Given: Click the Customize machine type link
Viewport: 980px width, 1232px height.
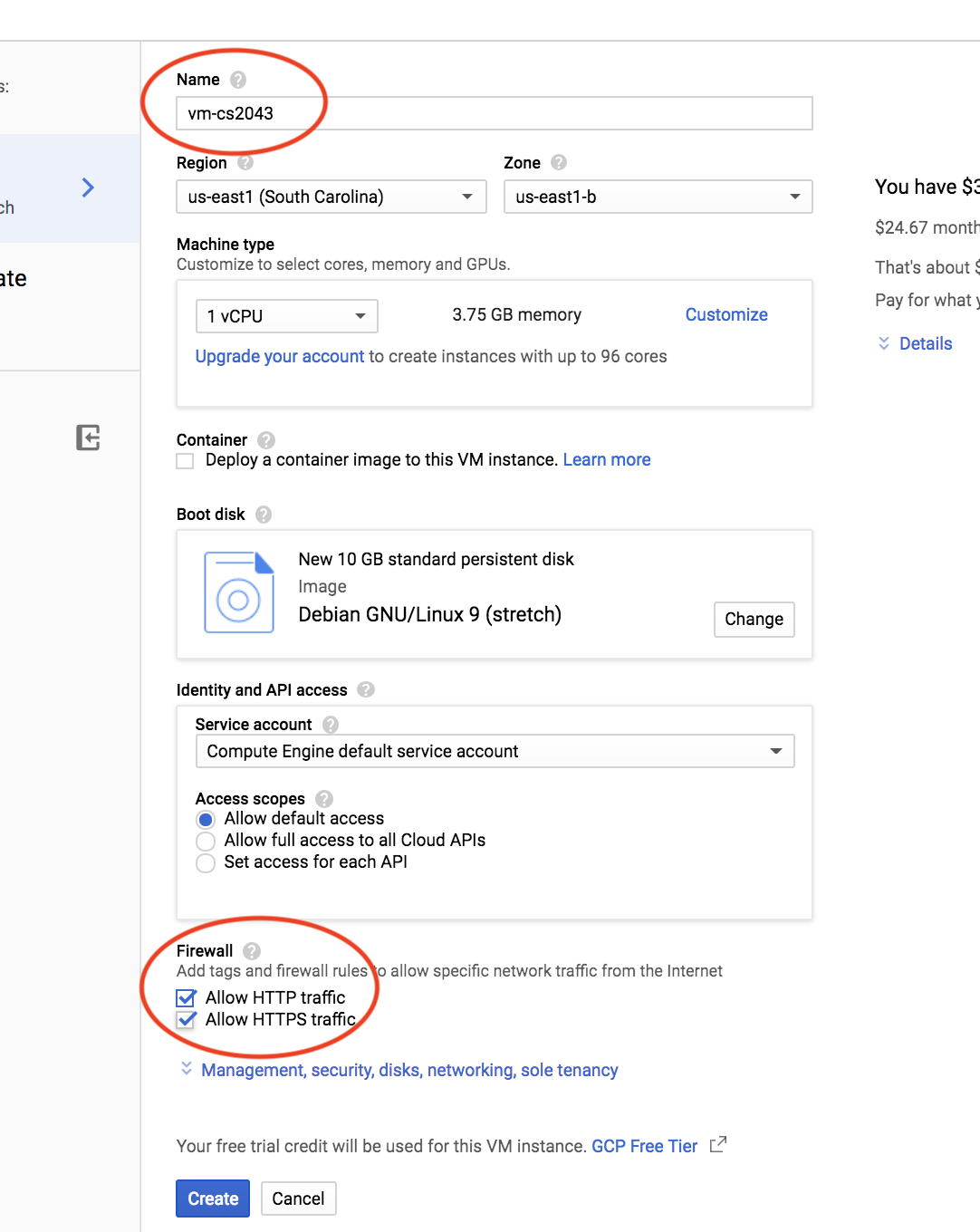Looking at the screenshot, I should [x=726, y=314].
